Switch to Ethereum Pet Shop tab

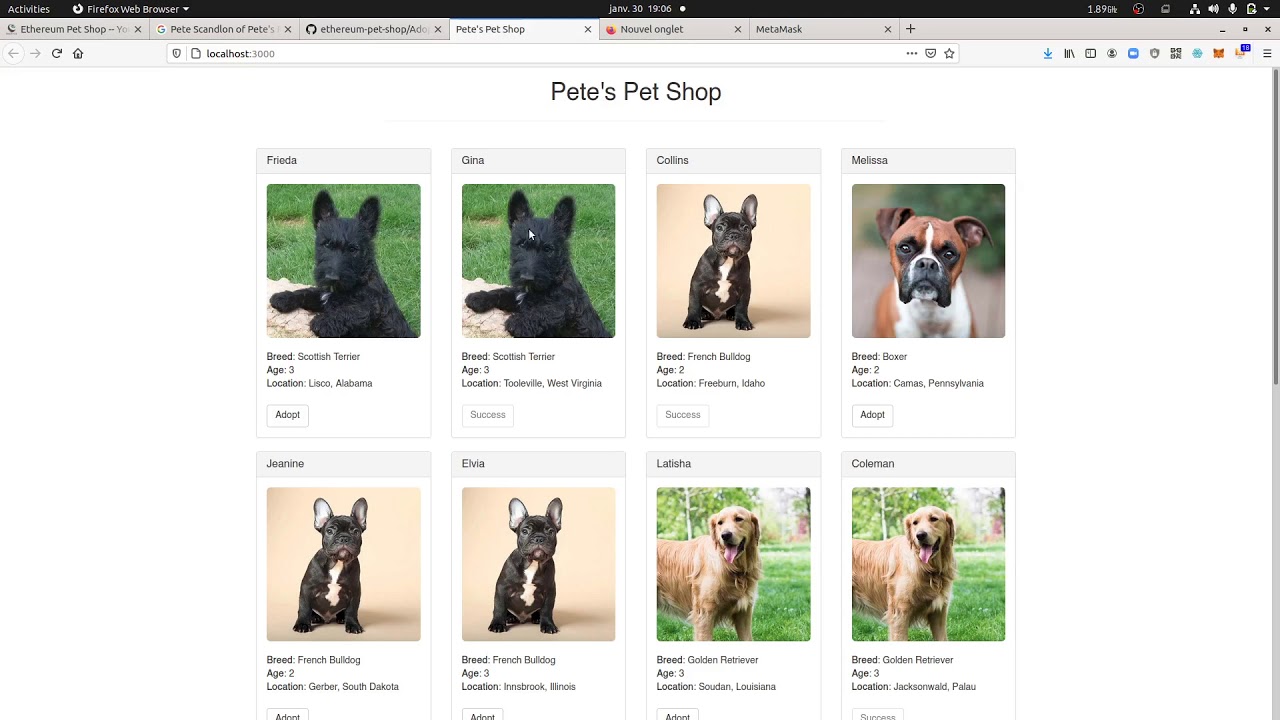tap(74, 29)
